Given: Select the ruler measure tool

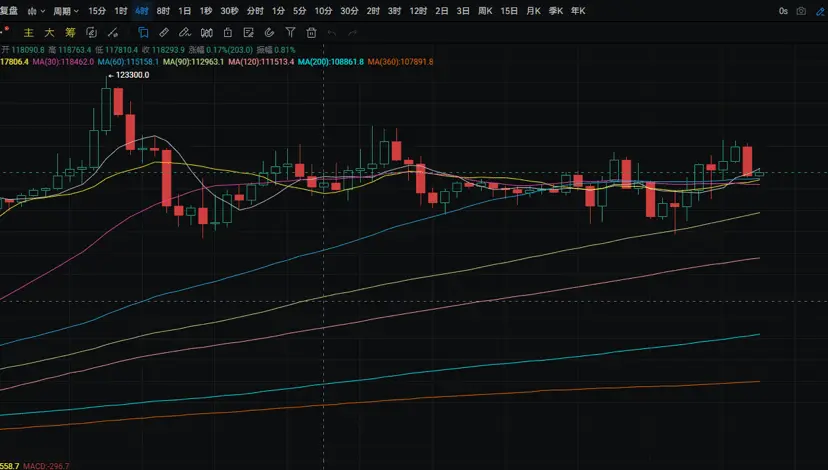Looking at the screenshot, I should pyautogui.click(x=164, y=33).
